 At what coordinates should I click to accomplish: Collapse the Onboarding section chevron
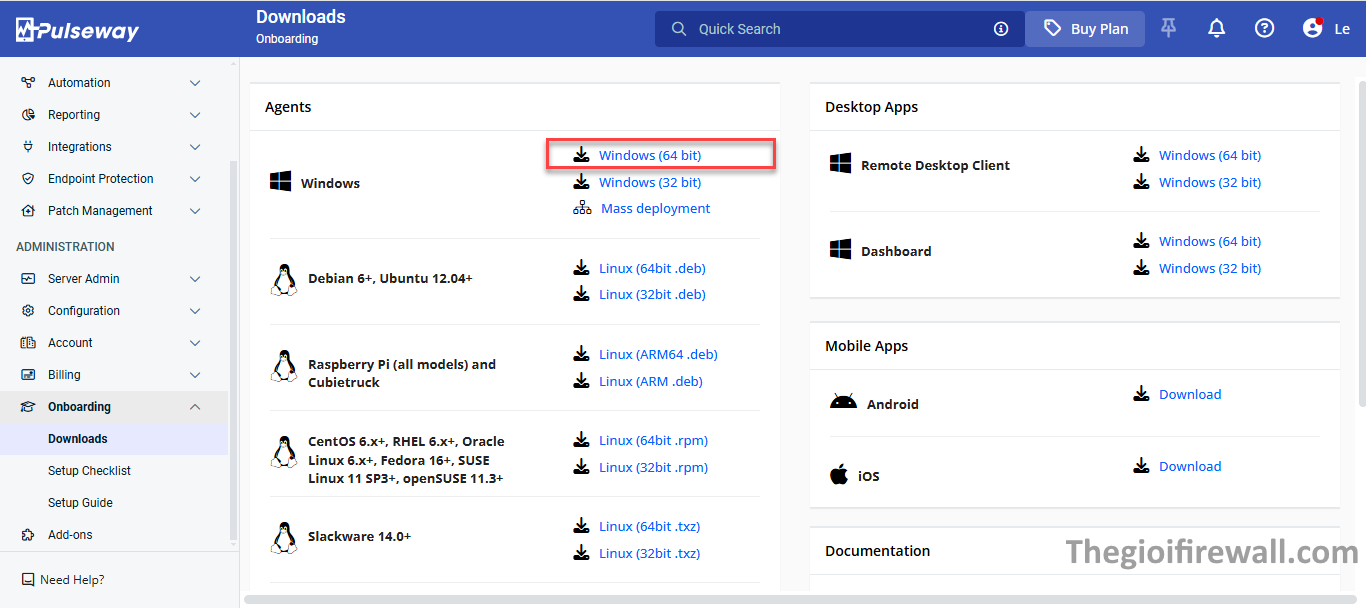[x=195, y=407]
